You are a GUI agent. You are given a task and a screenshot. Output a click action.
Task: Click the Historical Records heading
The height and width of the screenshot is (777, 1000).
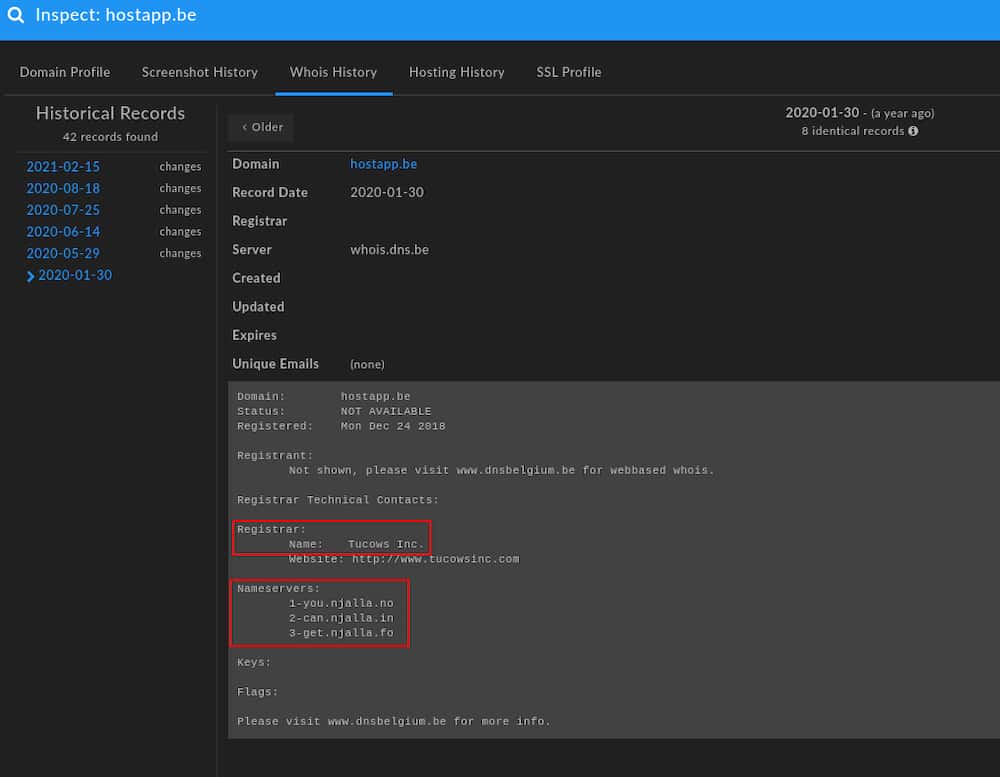(110, 113)
